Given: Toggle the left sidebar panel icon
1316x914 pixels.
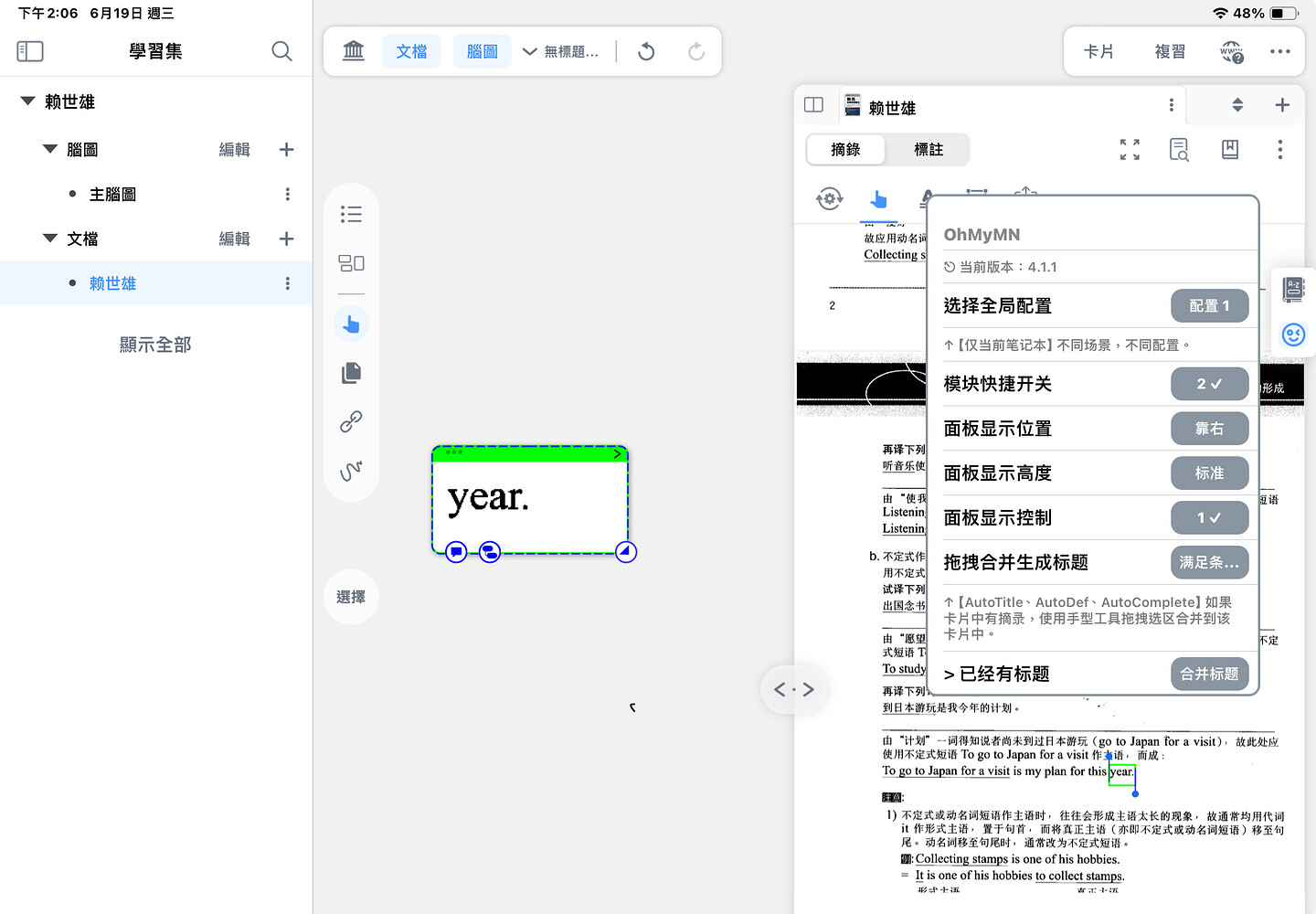Looking at the screenshot, I should pos(30,51).
